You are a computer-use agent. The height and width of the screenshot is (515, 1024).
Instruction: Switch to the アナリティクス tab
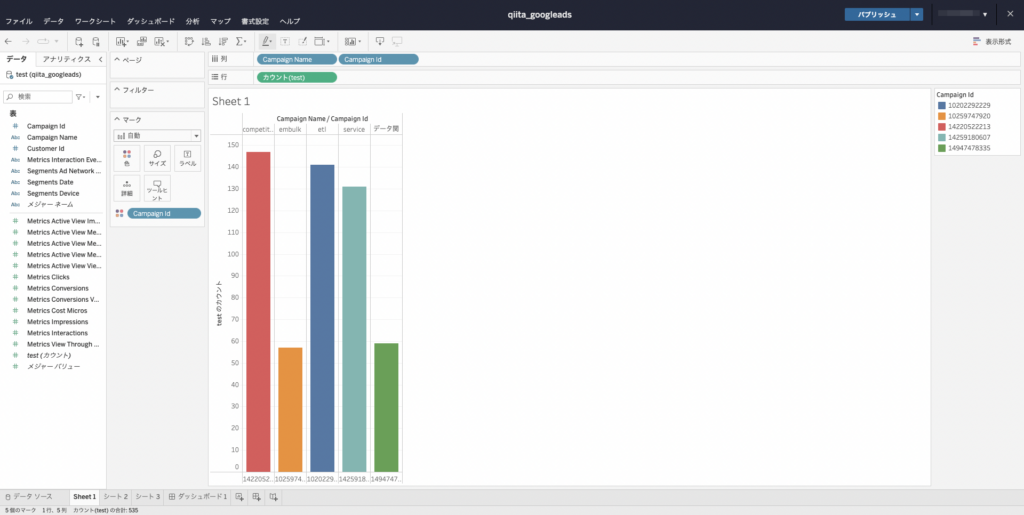pyautogui.click(x=67, y=59)
